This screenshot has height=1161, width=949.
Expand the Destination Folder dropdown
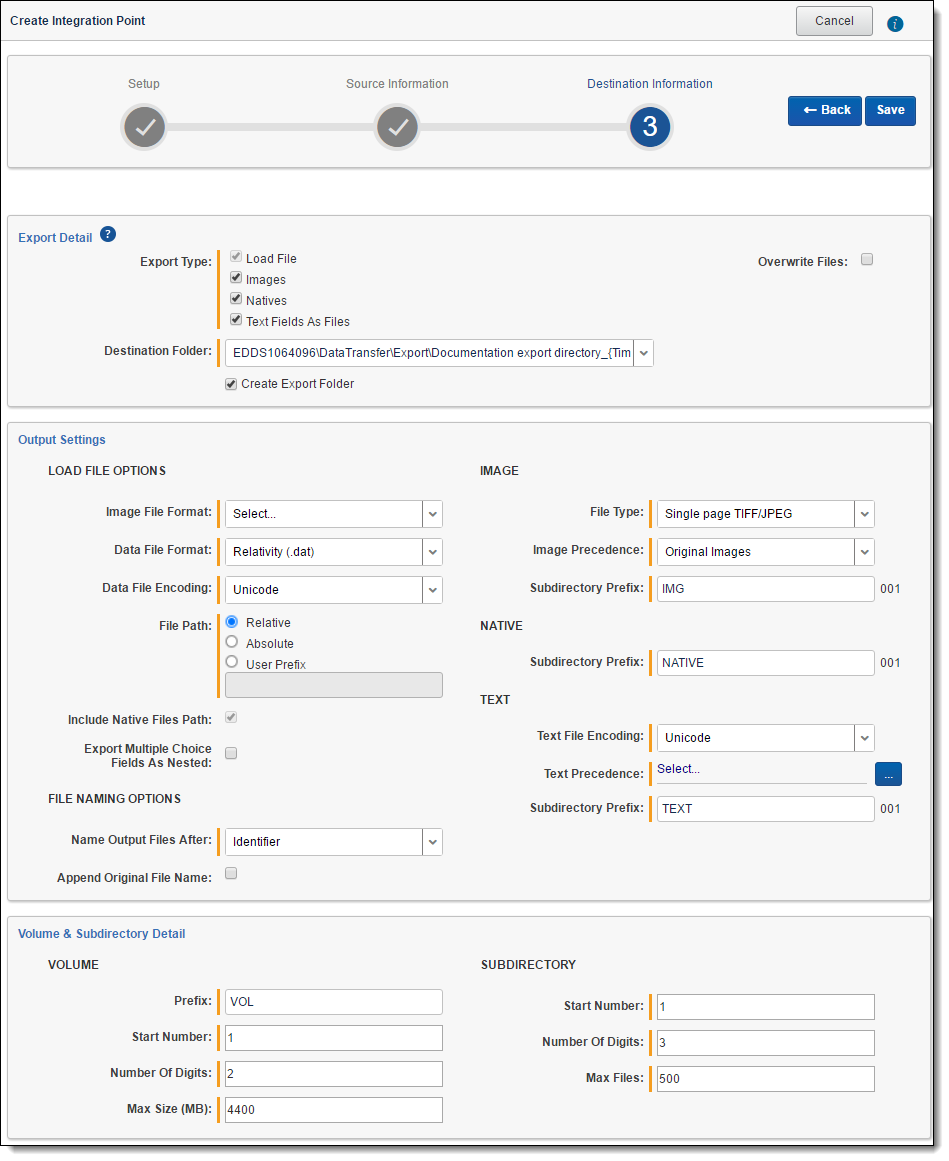tap(644, 353)
